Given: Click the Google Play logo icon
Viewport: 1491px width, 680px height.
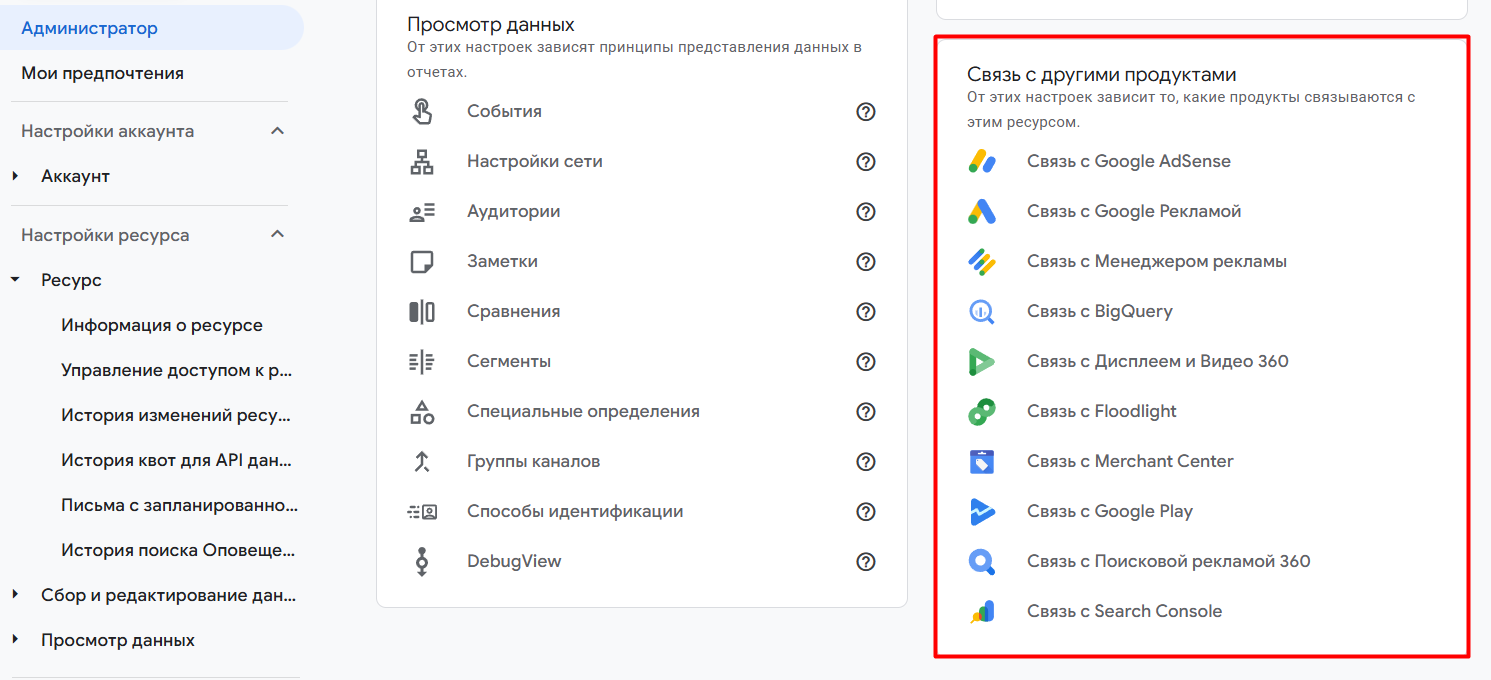Looking at the screenshot, I should tap(982, 511).
